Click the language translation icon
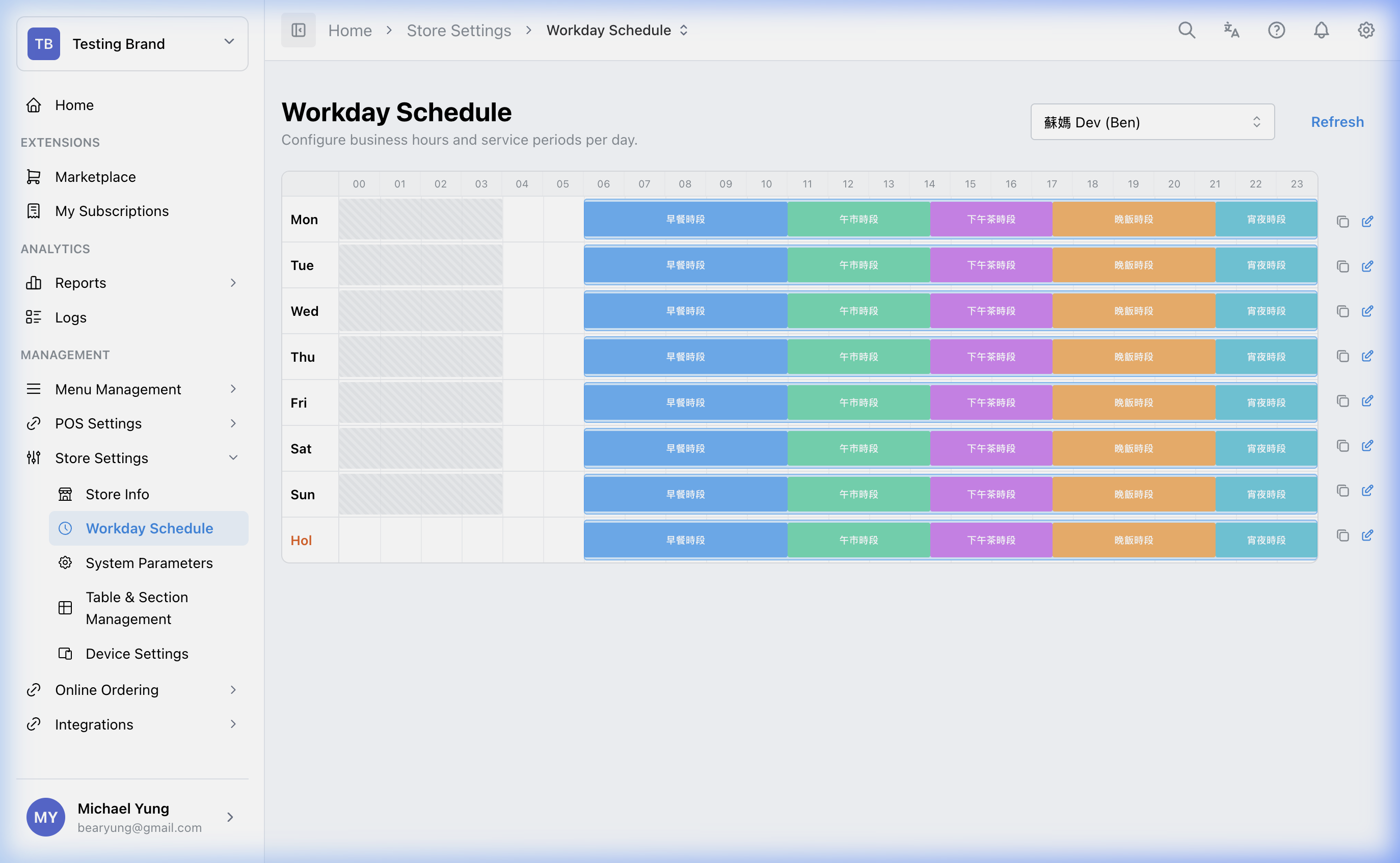 pos(1231,30)
